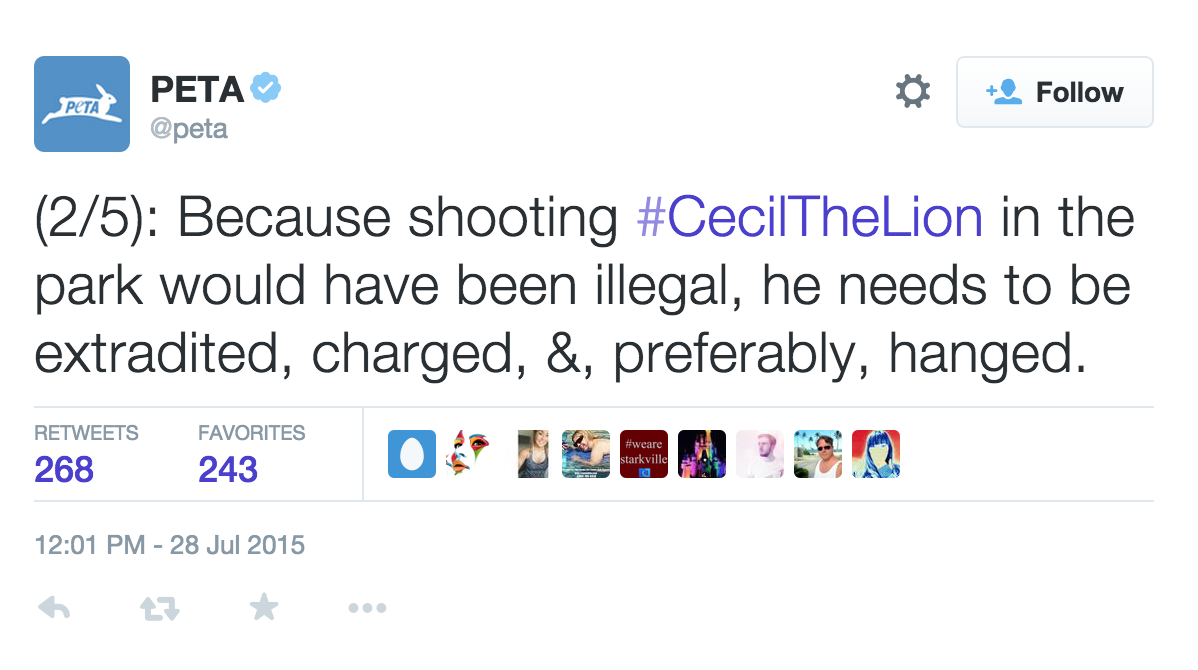Select the avatar of man in sunglasses
Viewport: 1198px width, 670px height.
(x=818, y=454)
